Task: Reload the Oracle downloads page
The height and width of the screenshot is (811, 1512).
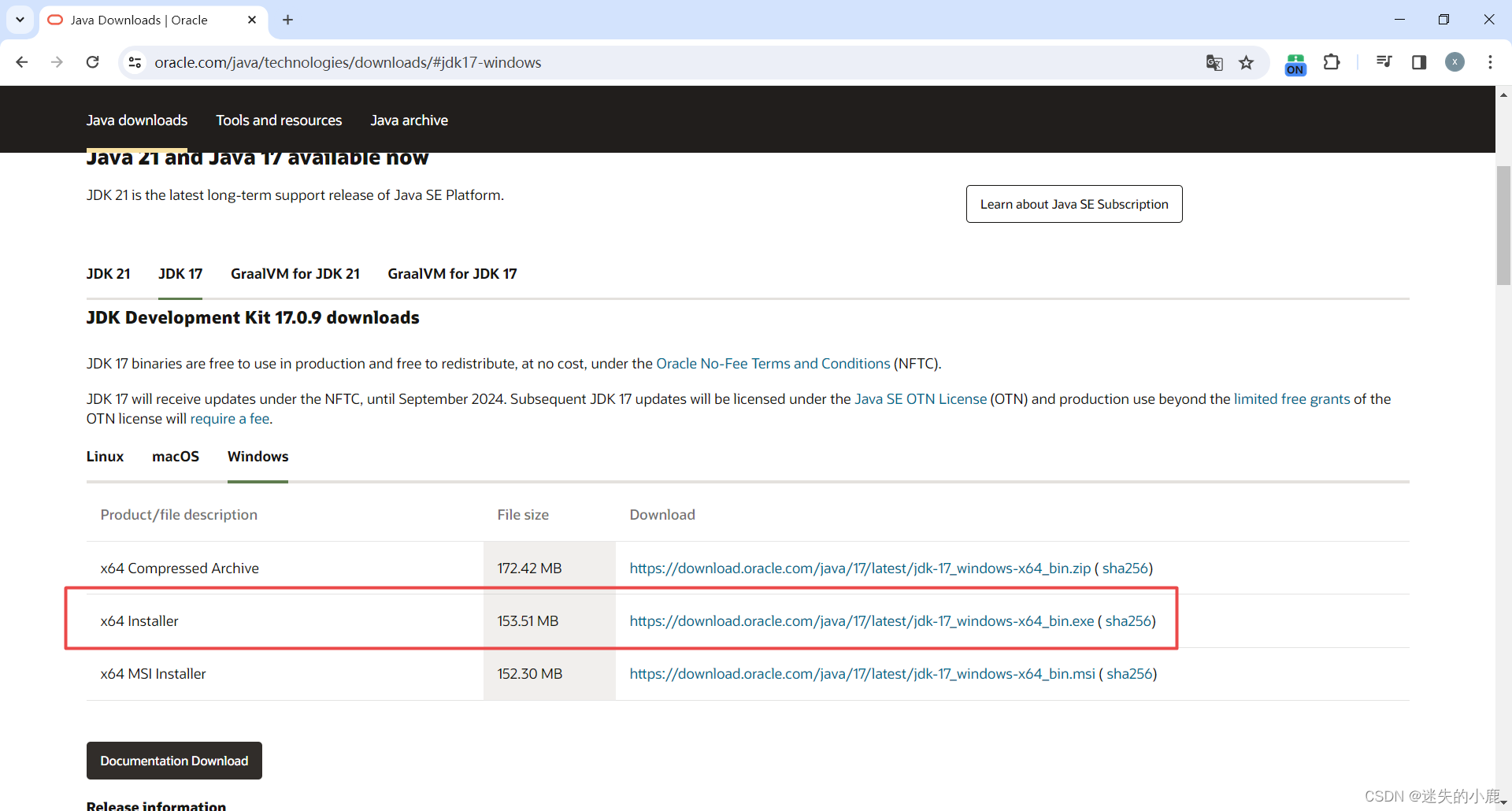Action: click(x=92, y=62)
